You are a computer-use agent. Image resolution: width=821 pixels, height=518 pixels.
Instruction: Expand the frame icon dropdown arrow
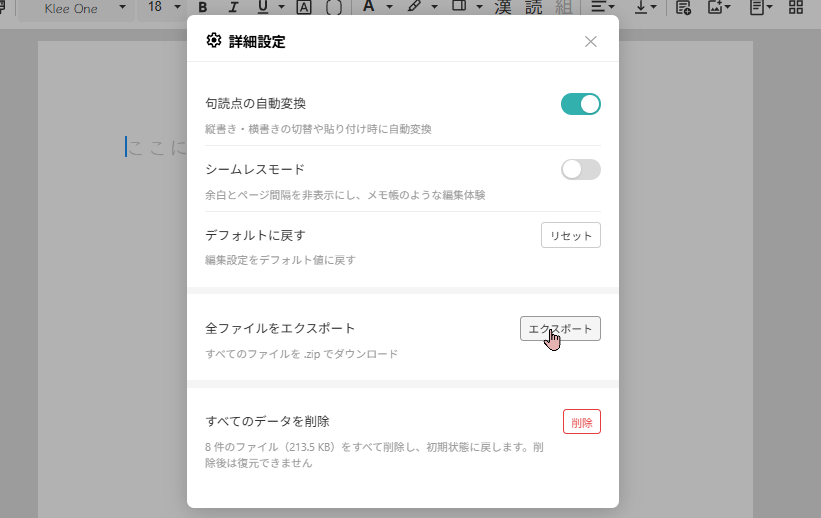point(480,7)
